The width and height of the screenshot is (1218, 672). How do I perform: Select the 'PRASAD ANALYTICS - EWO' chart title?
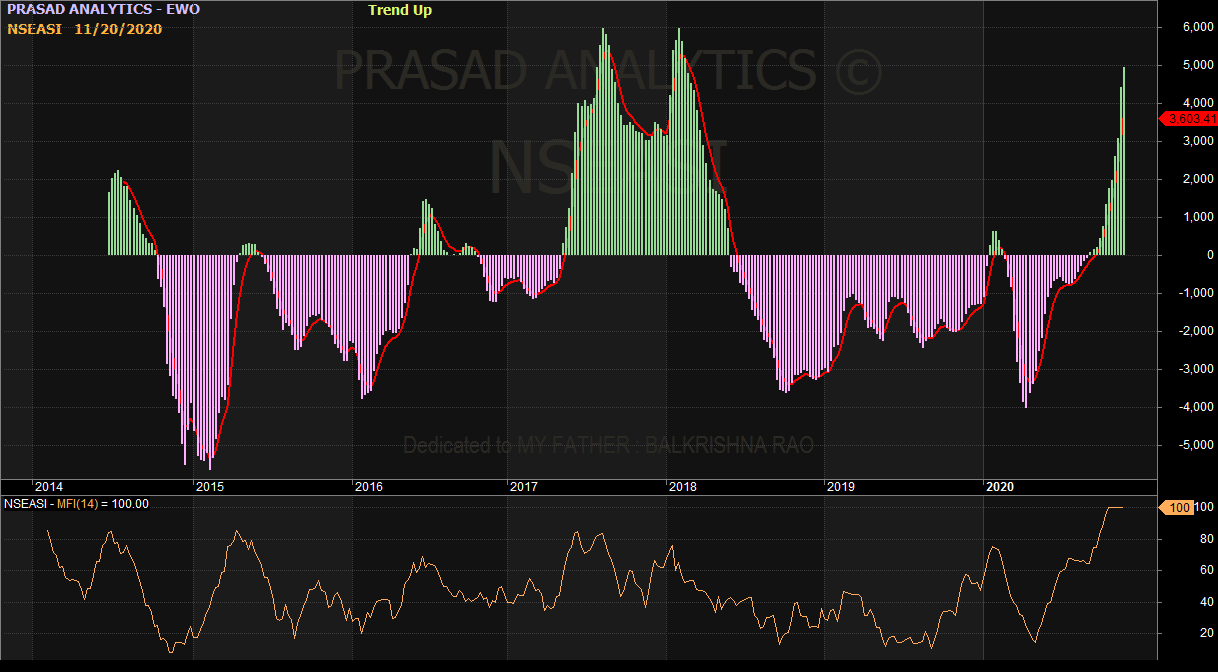click(x=103, y=10)
